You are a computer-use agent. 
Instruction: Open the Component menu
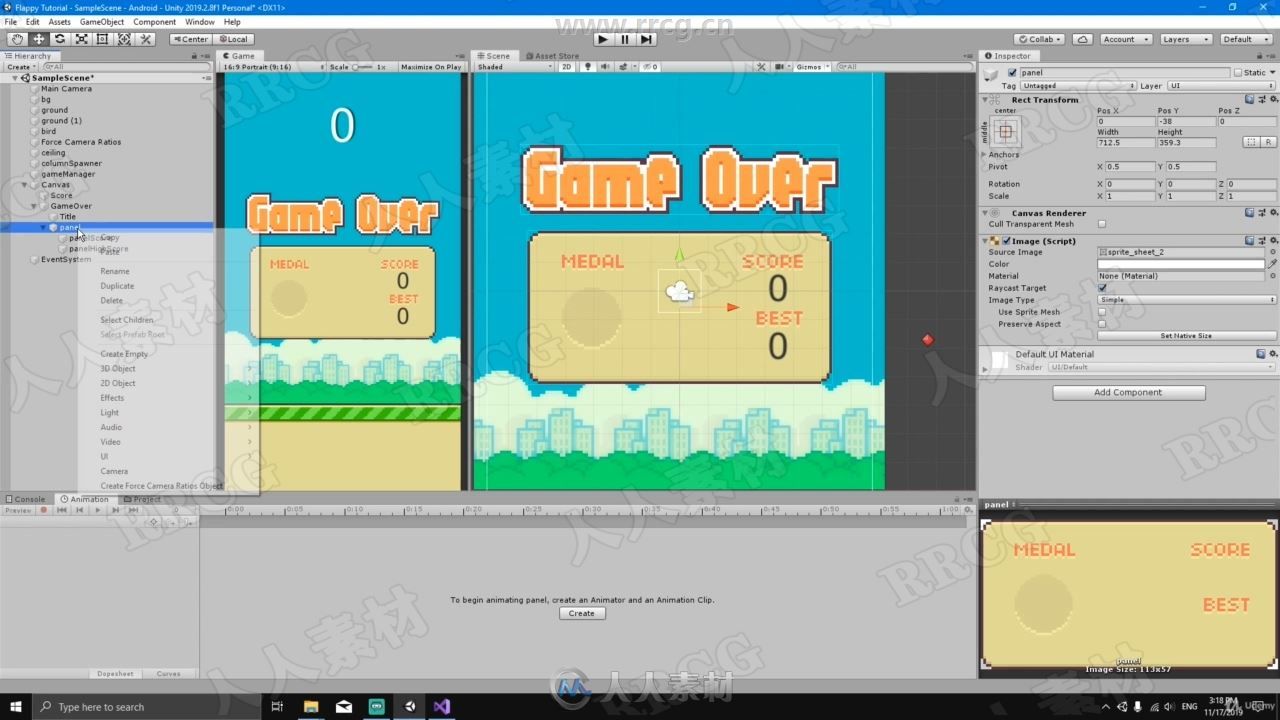[154, 21]
